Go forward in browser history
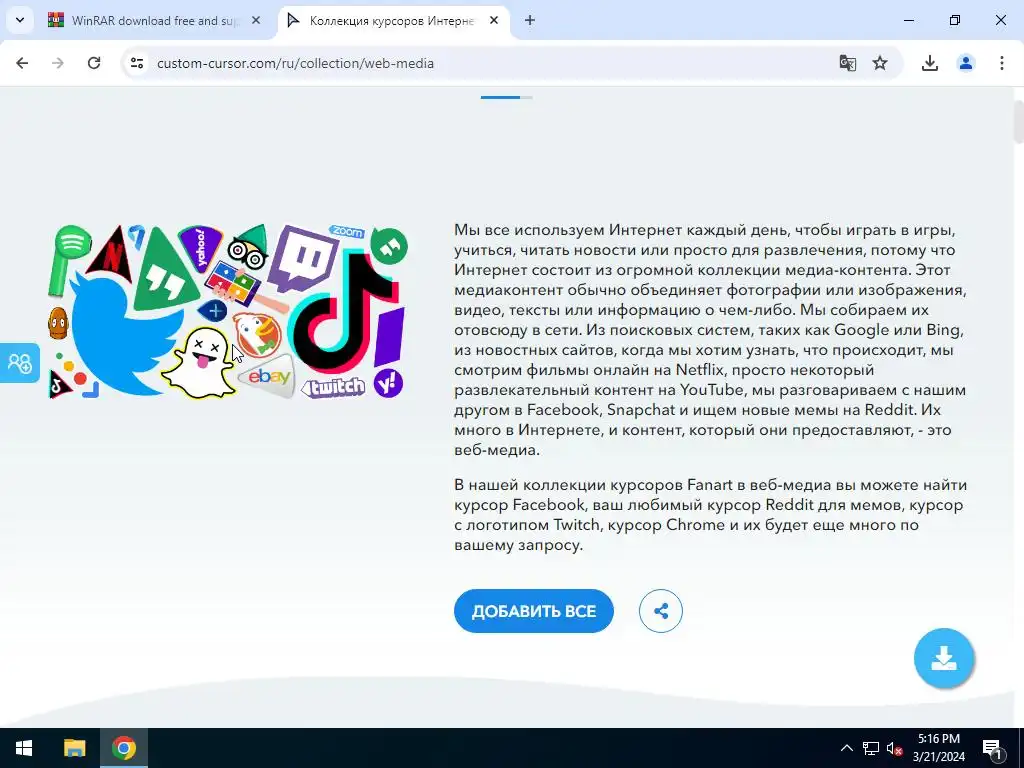 58,63
